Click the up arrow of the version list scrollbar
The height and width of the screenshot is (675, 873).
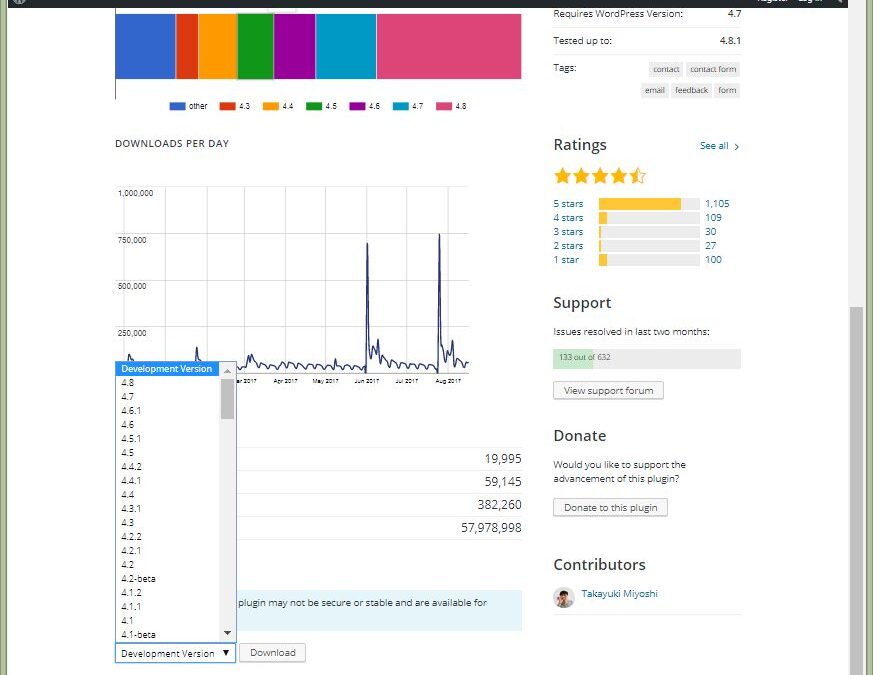(227, 370)
